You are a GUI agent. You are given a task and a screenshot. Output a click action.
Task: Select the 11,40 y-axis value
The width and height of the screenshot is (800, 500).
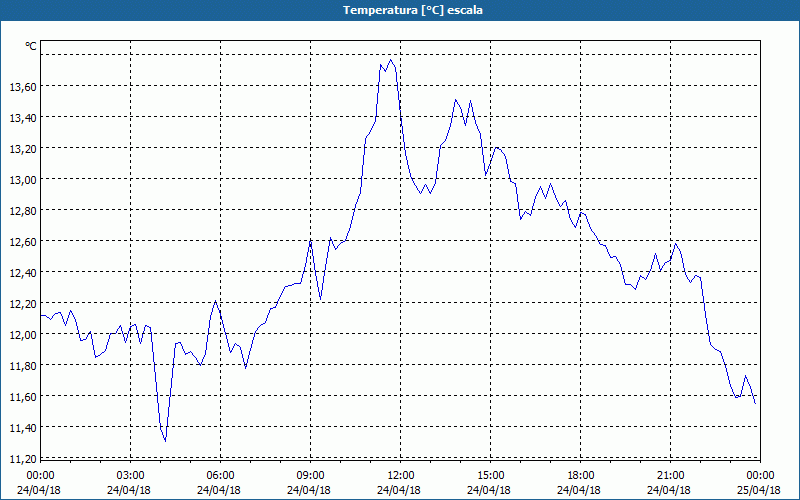click(23, 428)
